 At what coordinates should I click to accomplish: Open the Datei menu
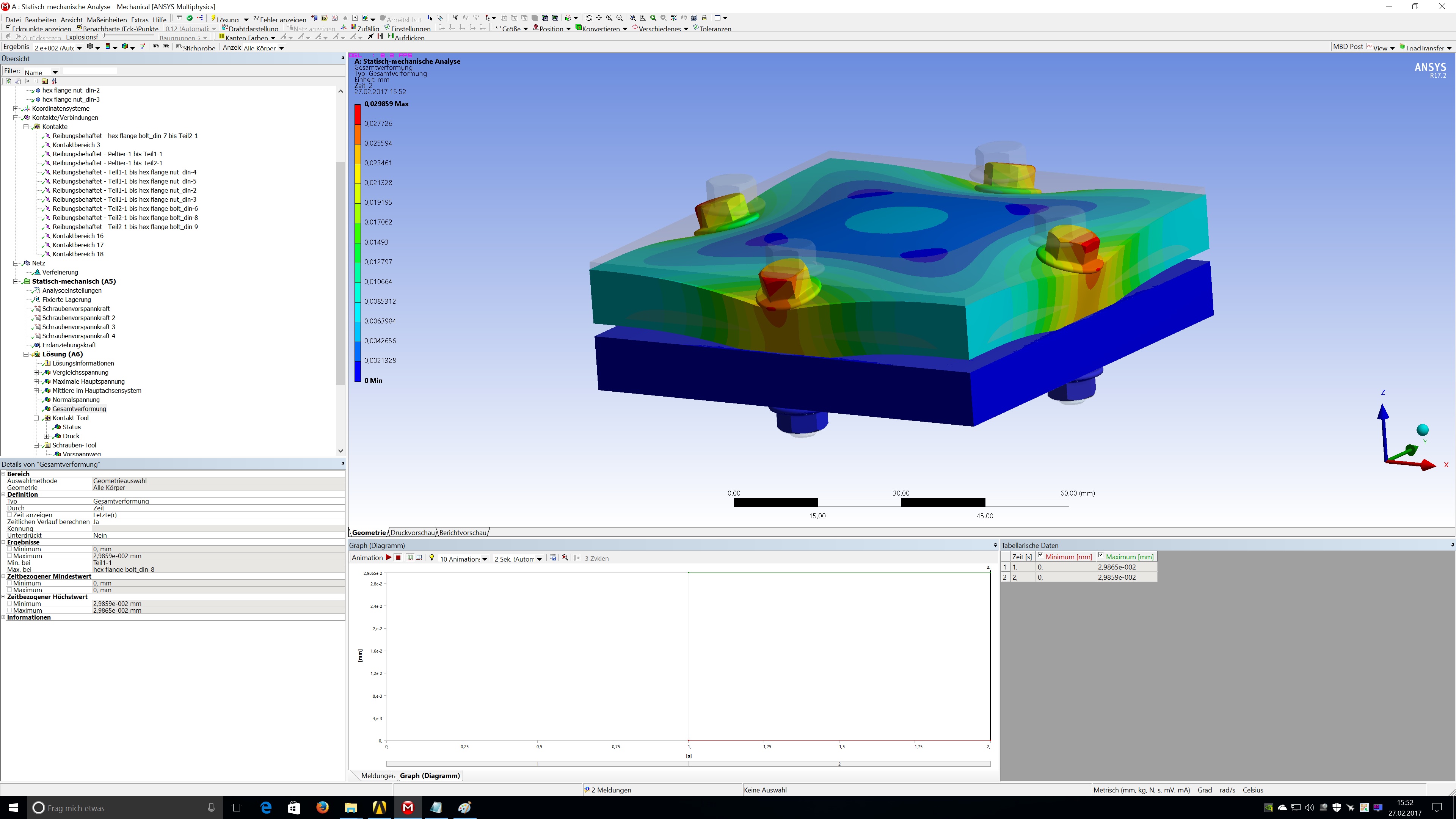tap(13, 19)
